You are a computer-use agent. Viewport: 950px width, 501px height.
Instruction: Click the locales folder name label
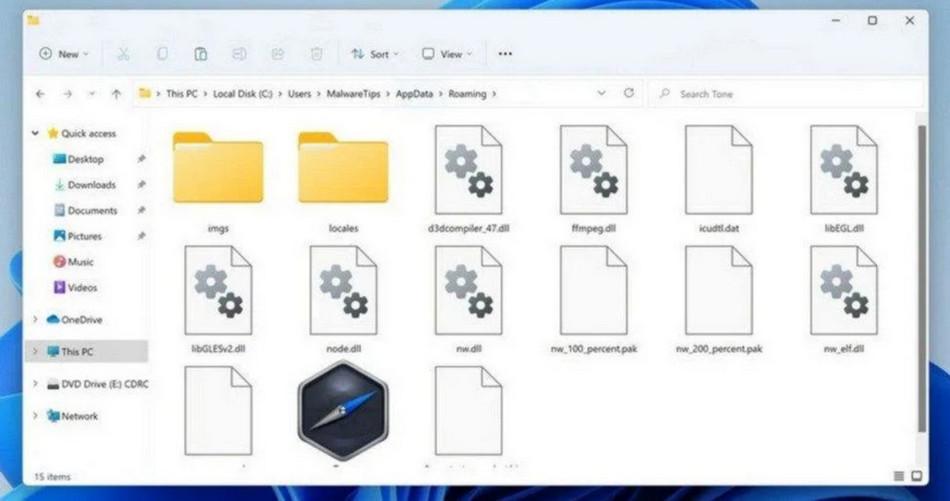(344, 228)
